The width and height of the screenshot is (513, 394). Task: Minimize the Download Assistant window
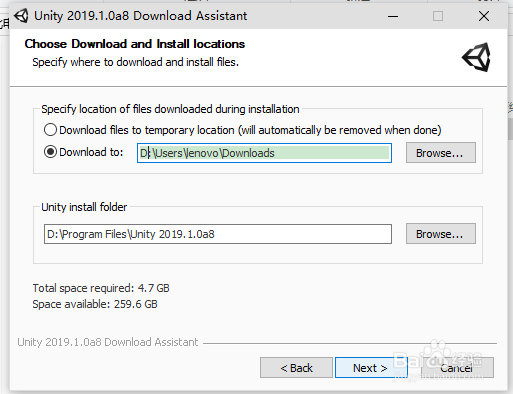click(393, 16)
